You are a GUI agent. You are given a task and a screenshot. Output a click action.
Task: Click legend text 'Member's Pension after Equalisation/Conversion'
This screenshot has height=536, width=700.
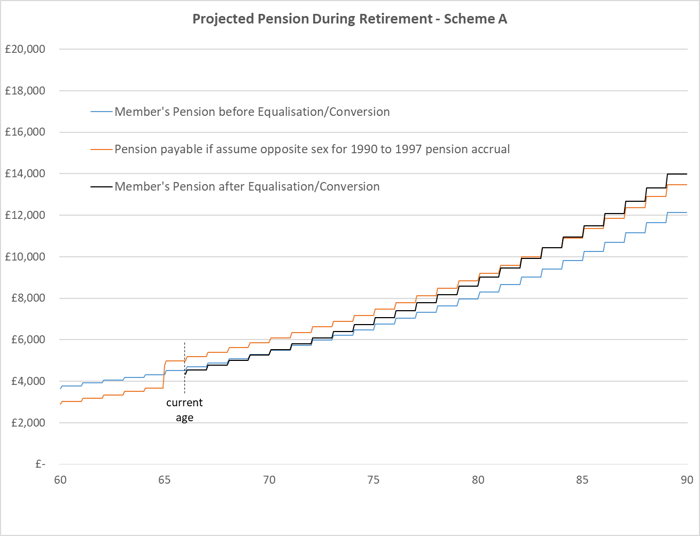[246, 186]
